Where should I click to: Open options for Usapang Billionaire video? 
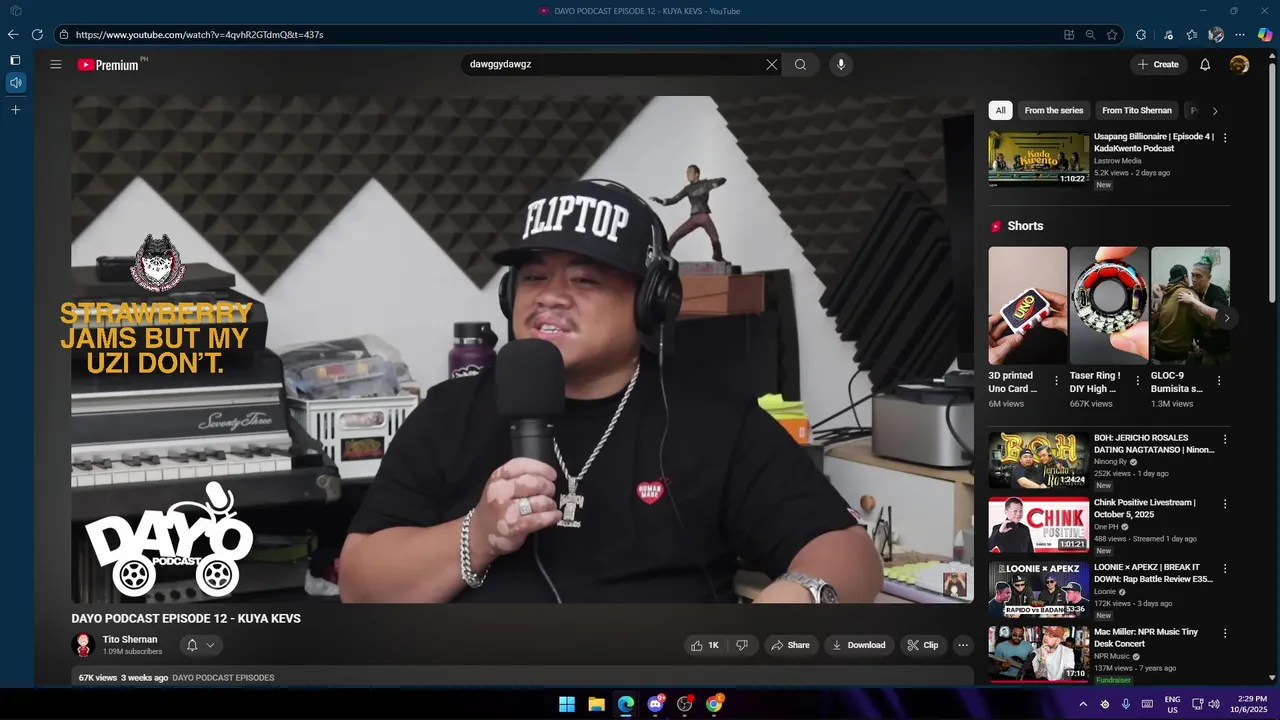(x=1225, y=137)
